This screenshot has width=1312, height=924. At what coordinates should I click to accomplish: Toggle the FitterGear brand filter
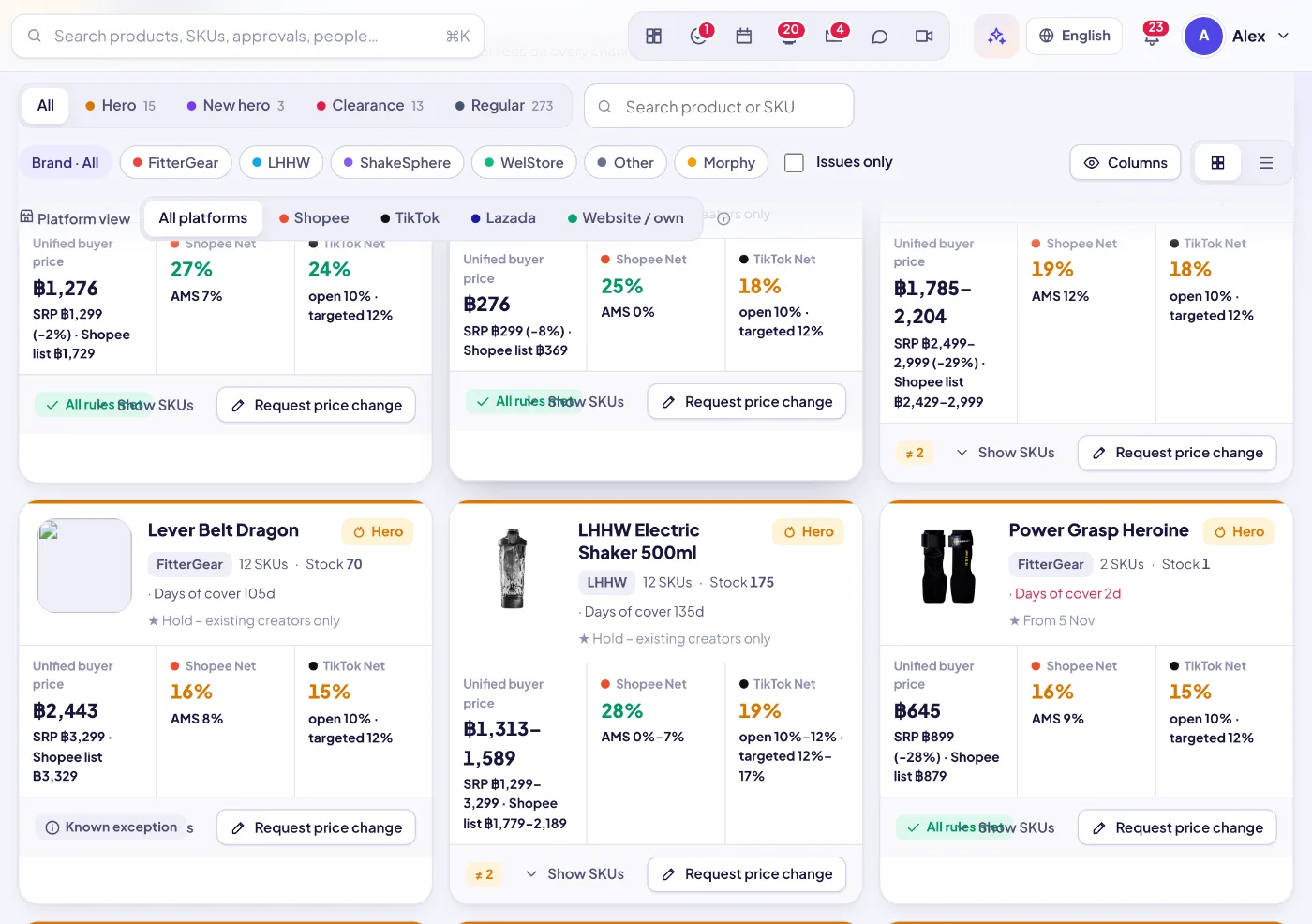(x=175, y=163)
